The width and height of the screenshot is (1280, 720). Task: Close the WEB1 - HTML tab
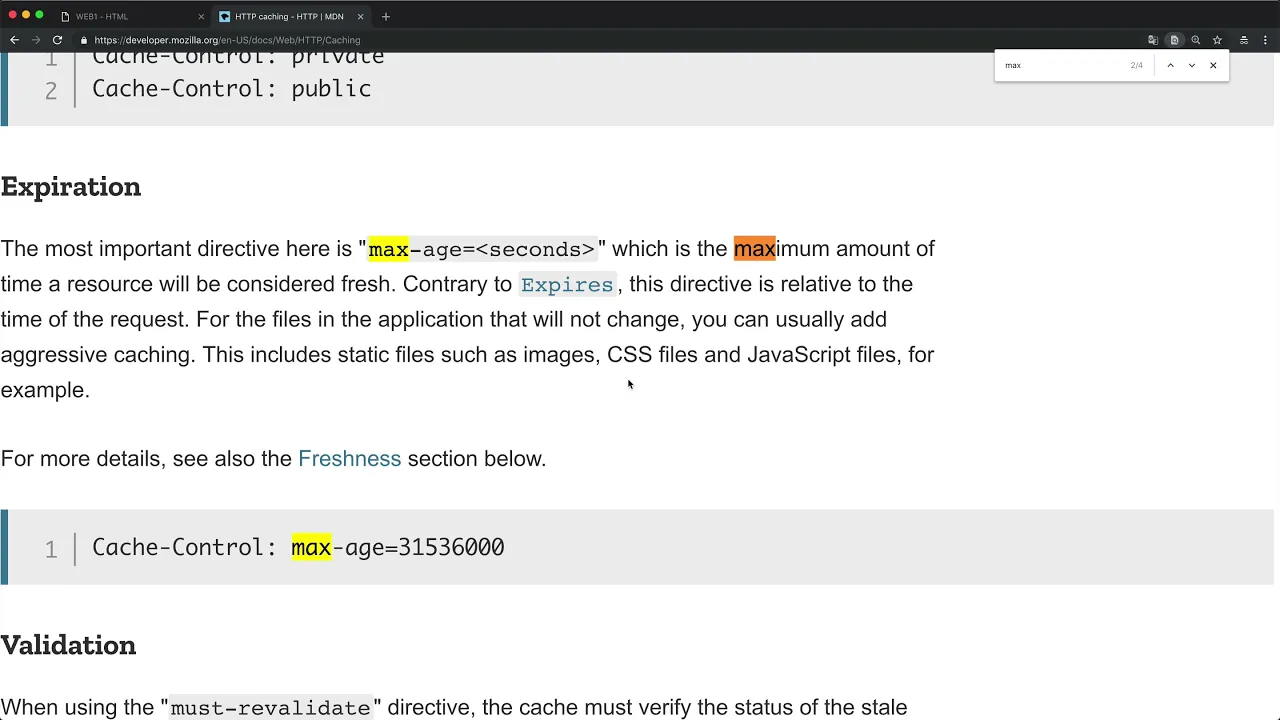pos(200,16)
